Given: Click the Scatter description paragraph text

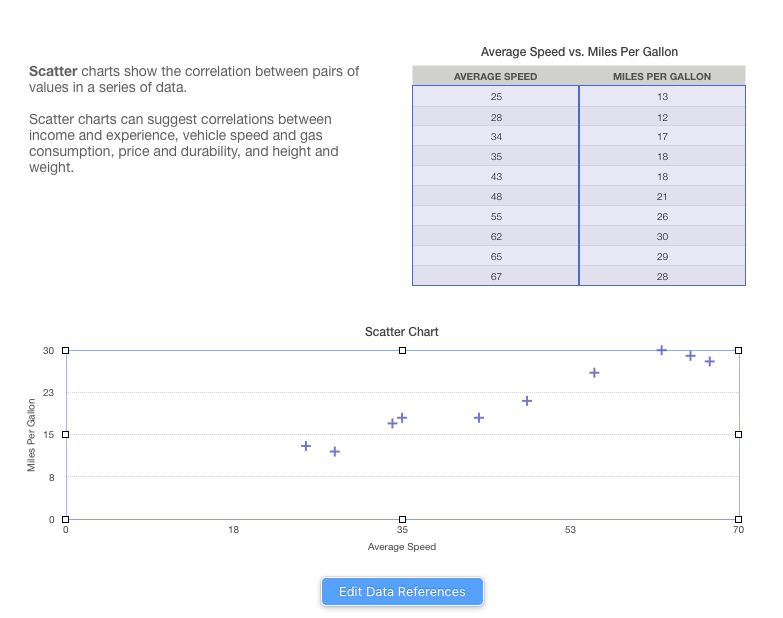Looking at the screenshot, I should point(194,80).
